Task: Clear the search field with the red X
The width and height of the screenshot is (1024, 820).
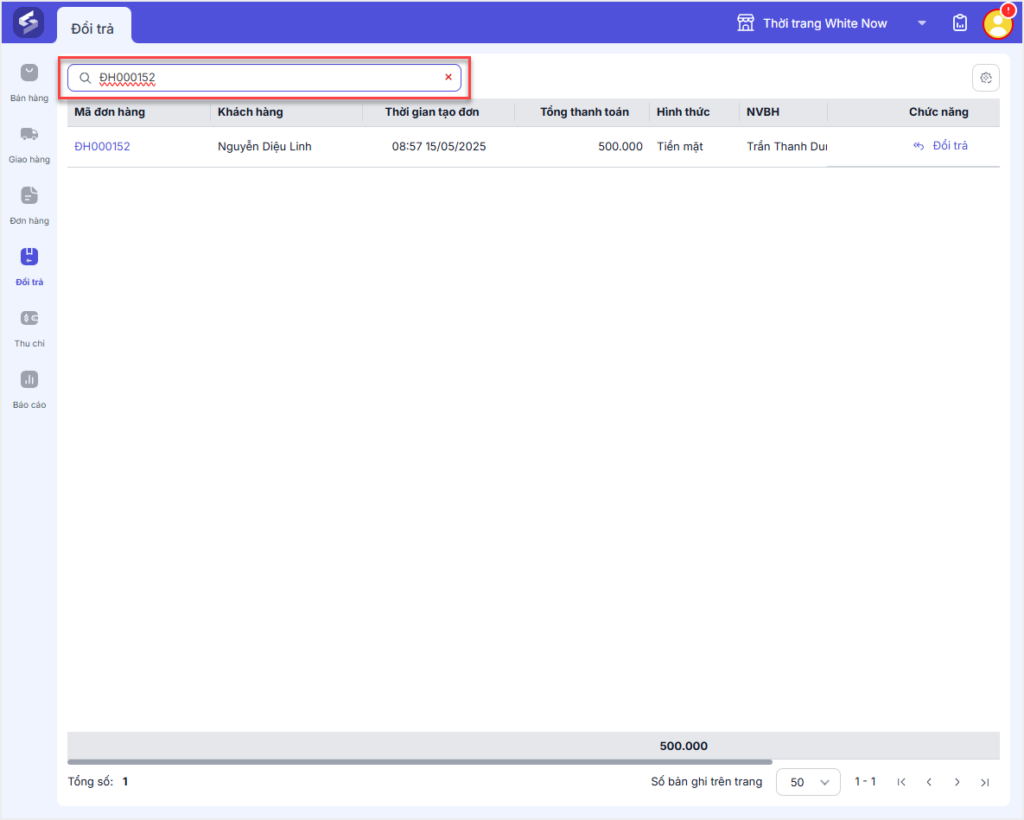Action: 448,77
